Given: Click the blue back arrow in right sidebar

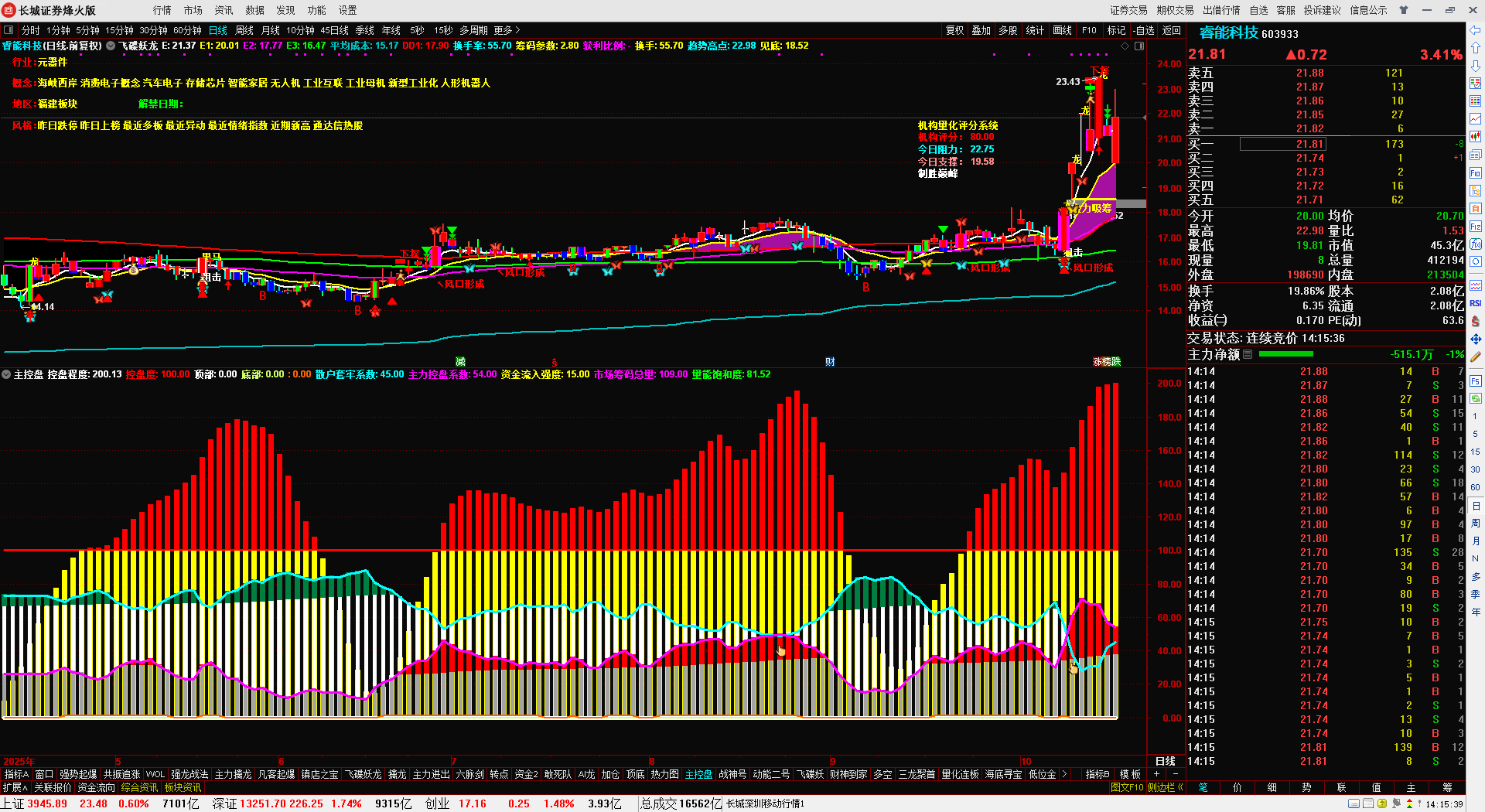Looking at the screenshot, I should click(1475, 30).
